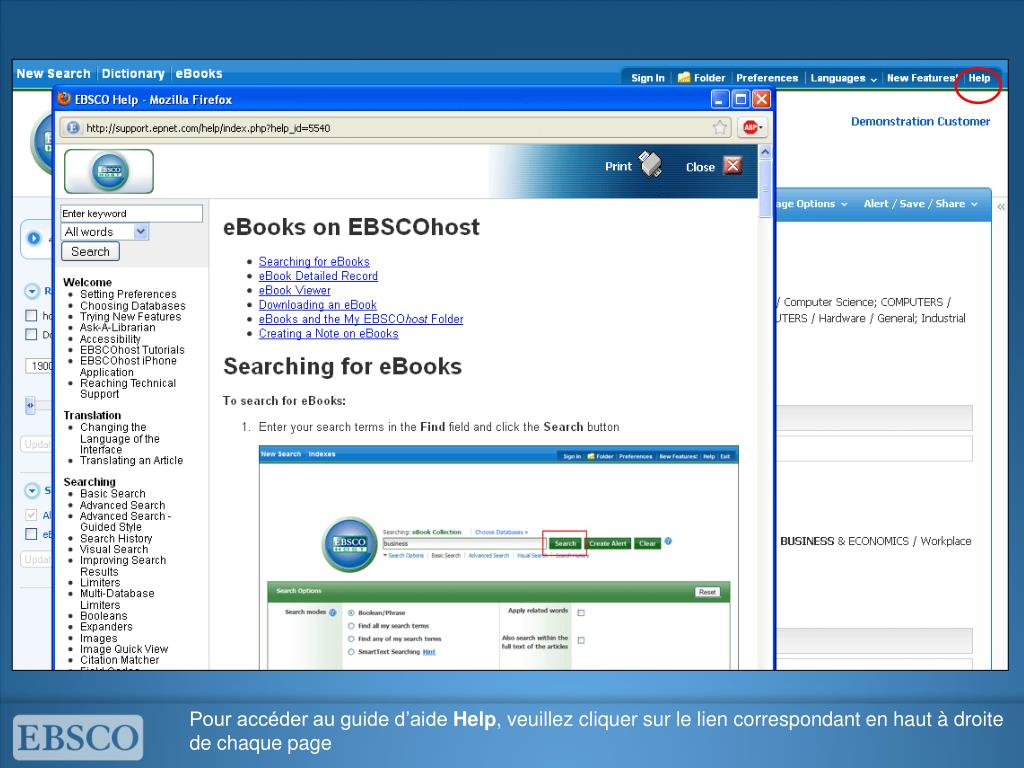The height and width of the screenshot is (768, 1024).
Task: Open Citation Matcher help topic
Action: coord(120,660)
